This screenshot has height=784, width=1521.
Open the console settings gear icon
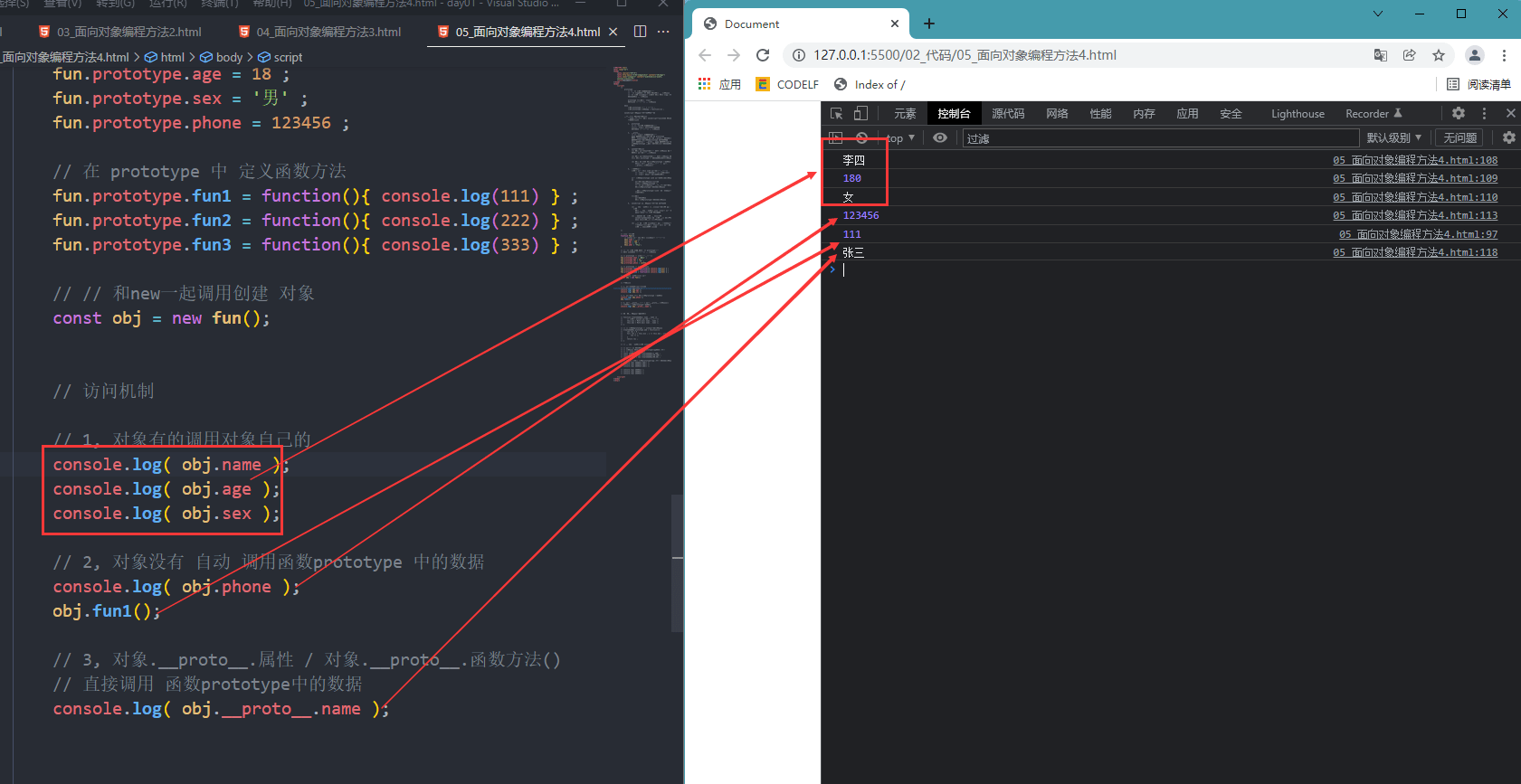pos(1508,137)
